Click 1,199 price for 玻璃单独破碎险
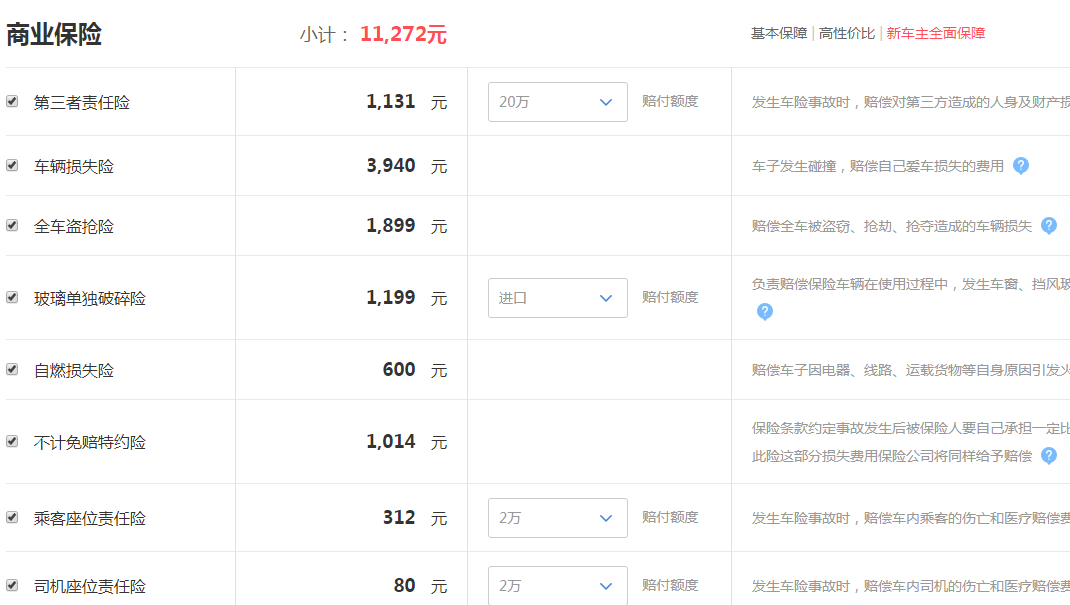Viewport: 1070px width, 605px height. tap(390, 297)
